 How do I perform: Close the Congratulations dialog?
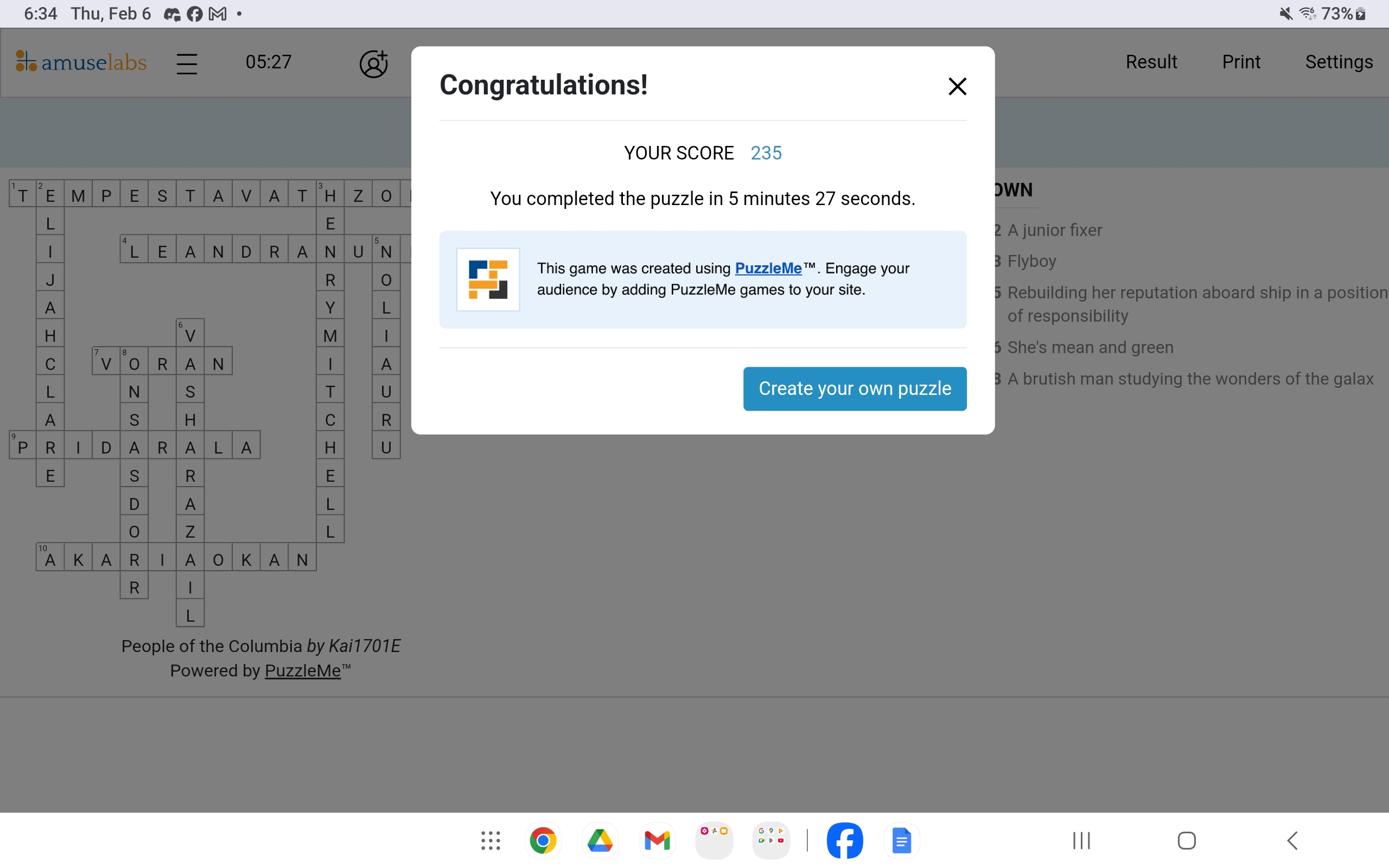[x=957, y=86]
